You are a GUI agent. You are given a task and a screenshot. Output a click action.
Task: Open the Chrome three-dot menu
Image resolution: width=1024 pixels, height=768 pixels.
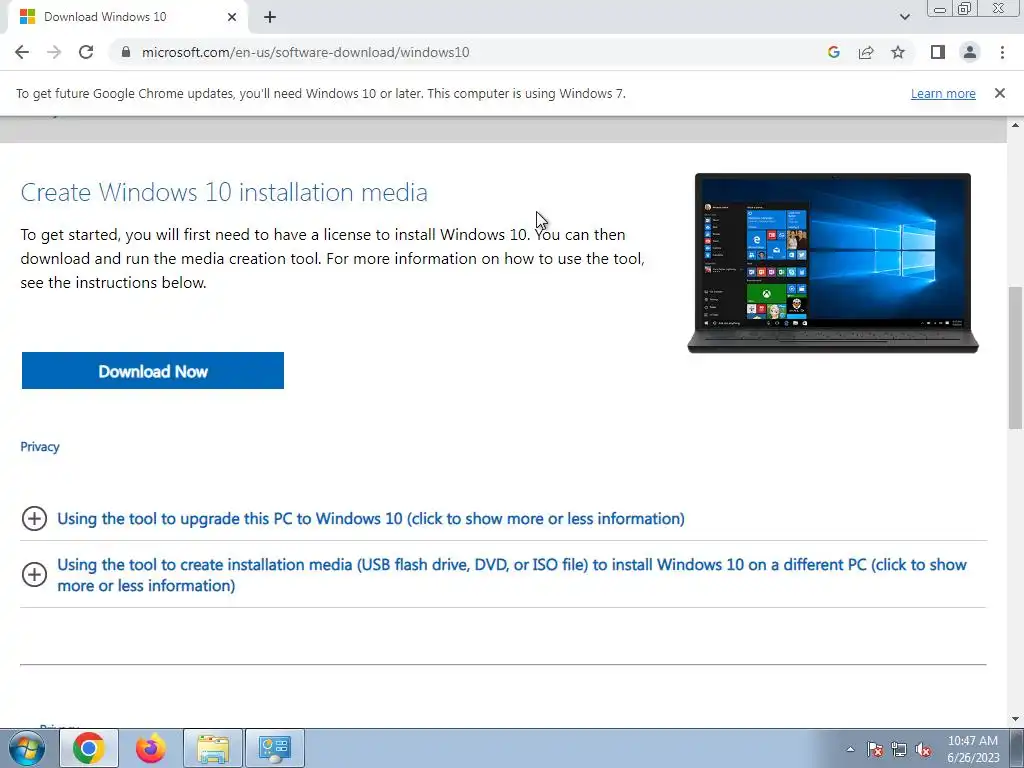tap(1002, 52)
